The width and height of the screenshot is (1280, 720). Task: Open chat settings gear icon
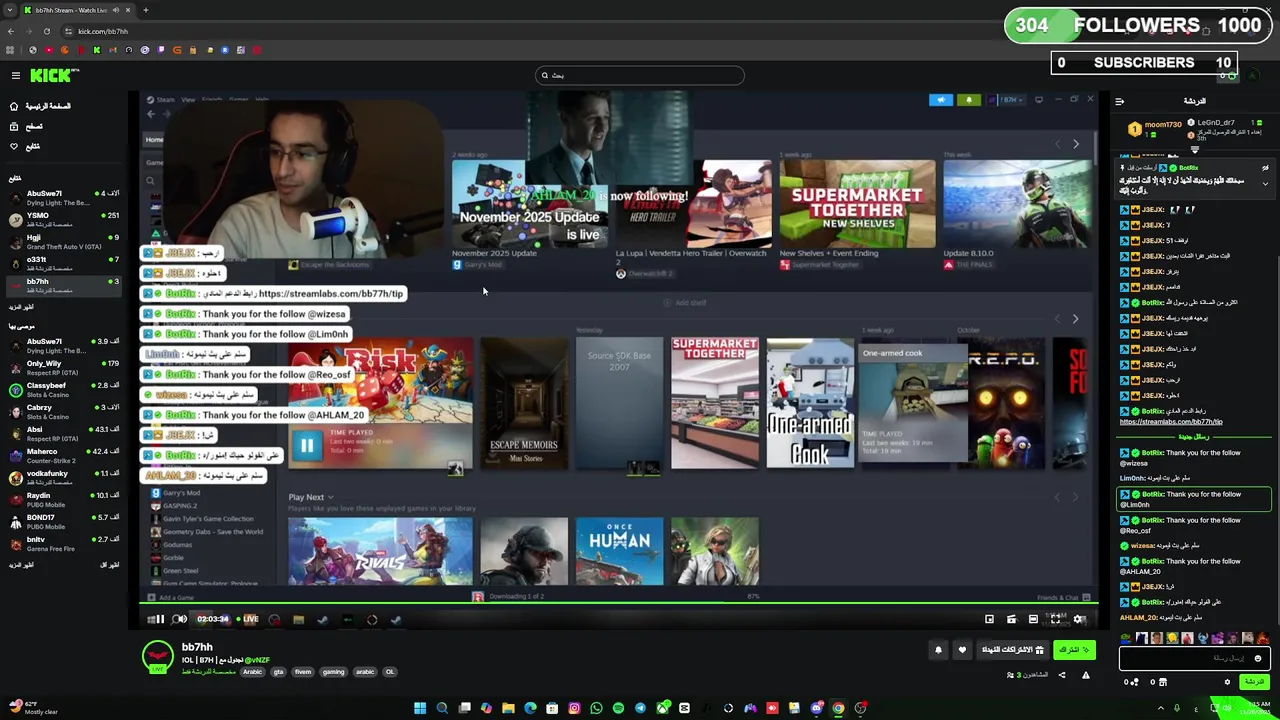(1227, 682)
